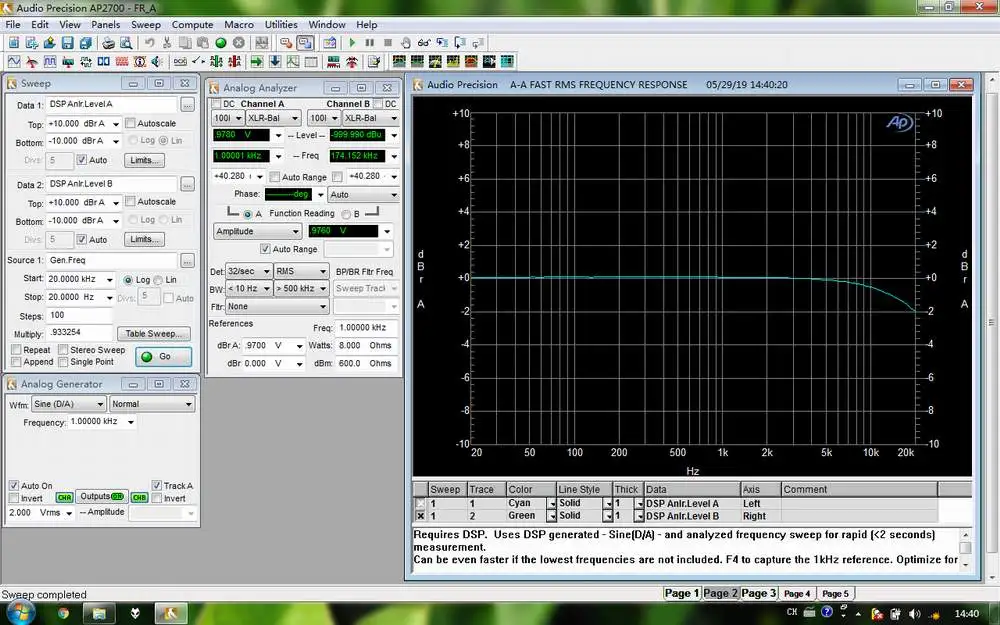Open the Panels menu

pyautogui.click(x=105, y=24)
